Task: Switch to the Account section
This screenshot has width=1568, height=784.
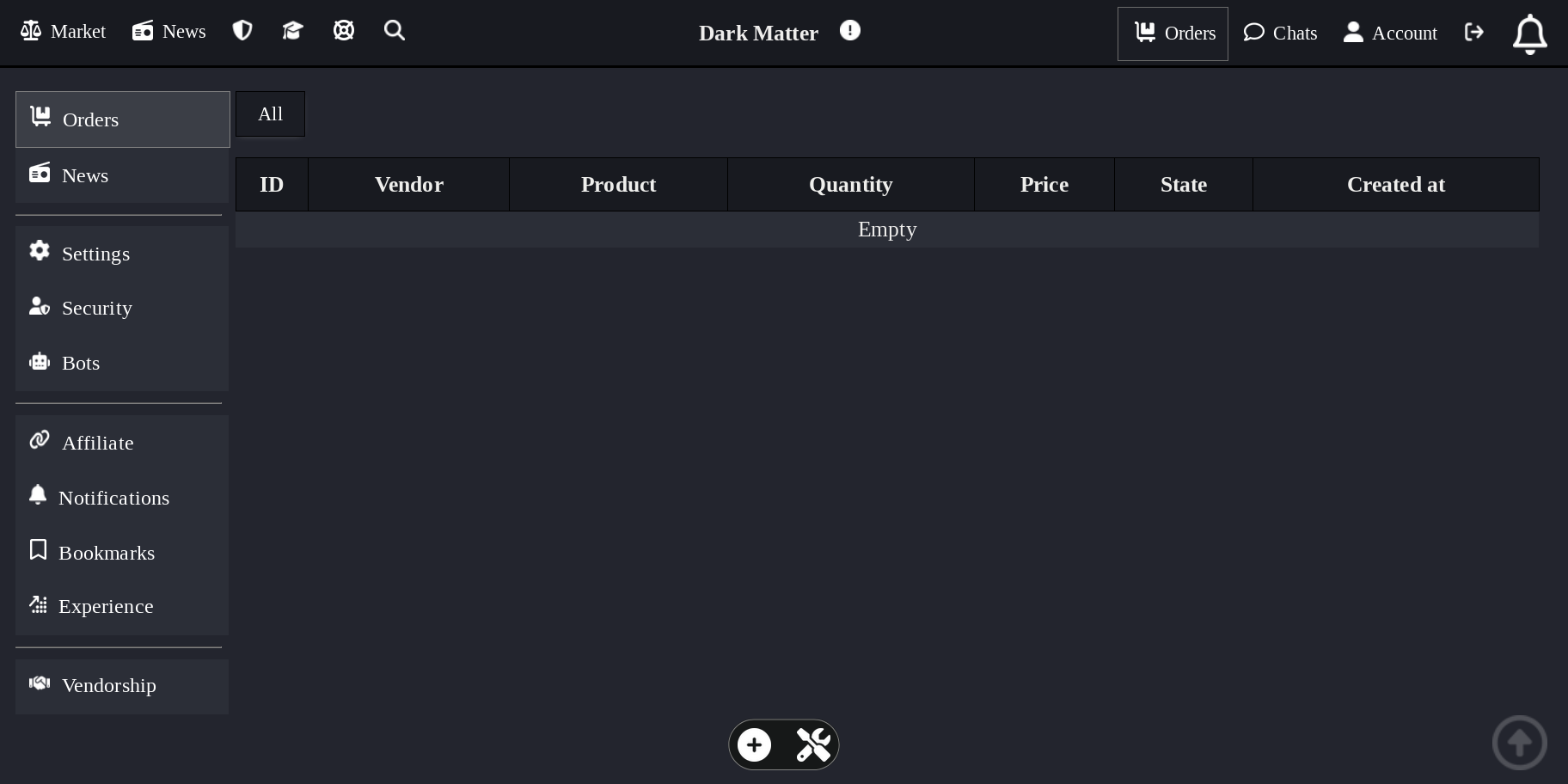Action: [1389, 33]
